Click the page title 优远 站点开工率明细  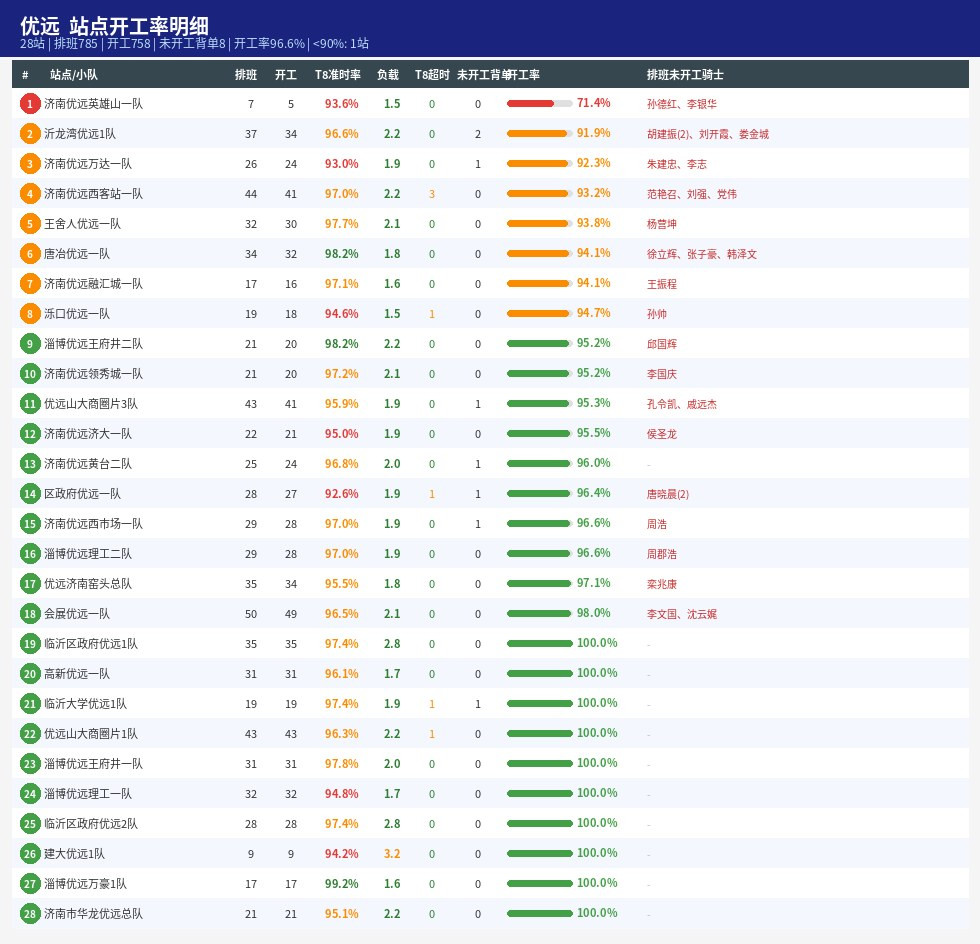tap(114, 26)
